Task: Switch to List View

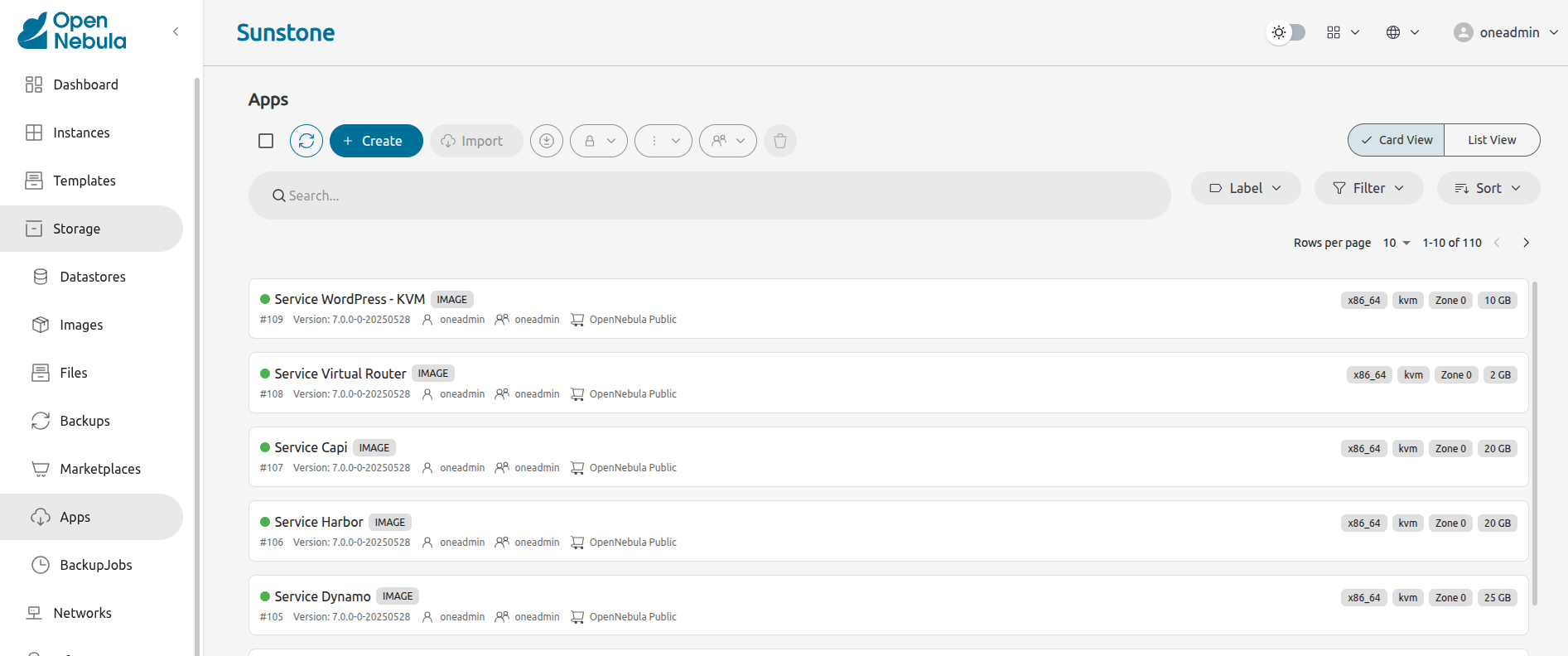Action: click(1492, 140)
